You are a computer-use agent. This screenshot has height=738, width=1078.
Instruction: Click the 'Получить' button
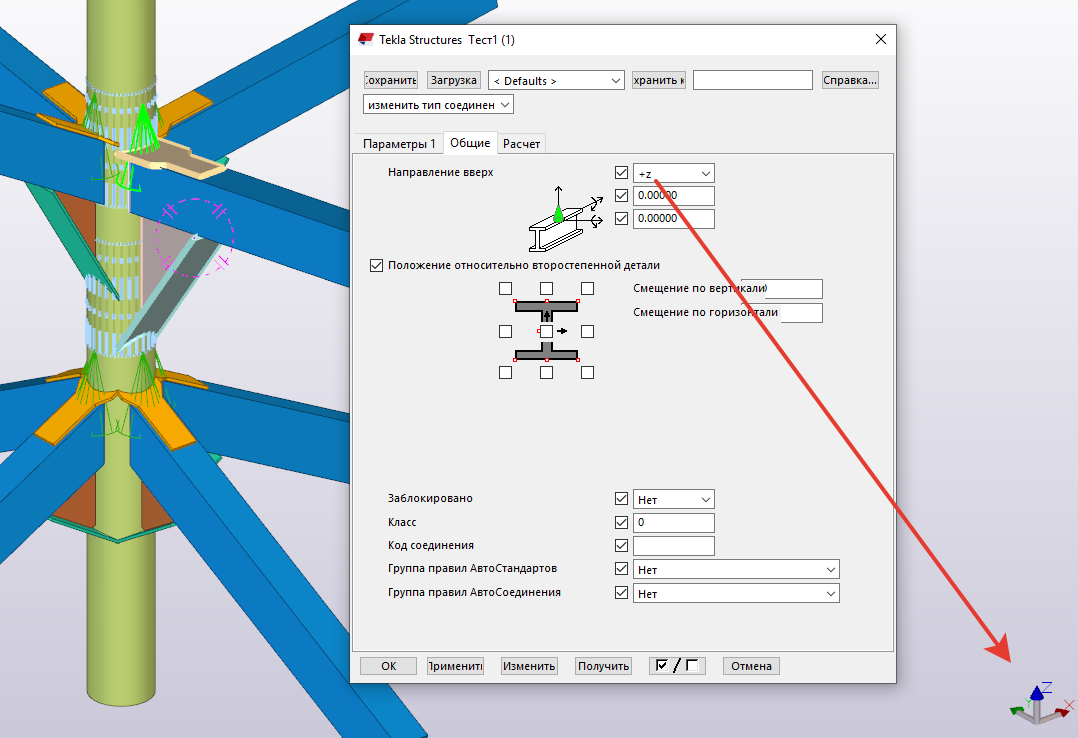[x=603, y=666]
